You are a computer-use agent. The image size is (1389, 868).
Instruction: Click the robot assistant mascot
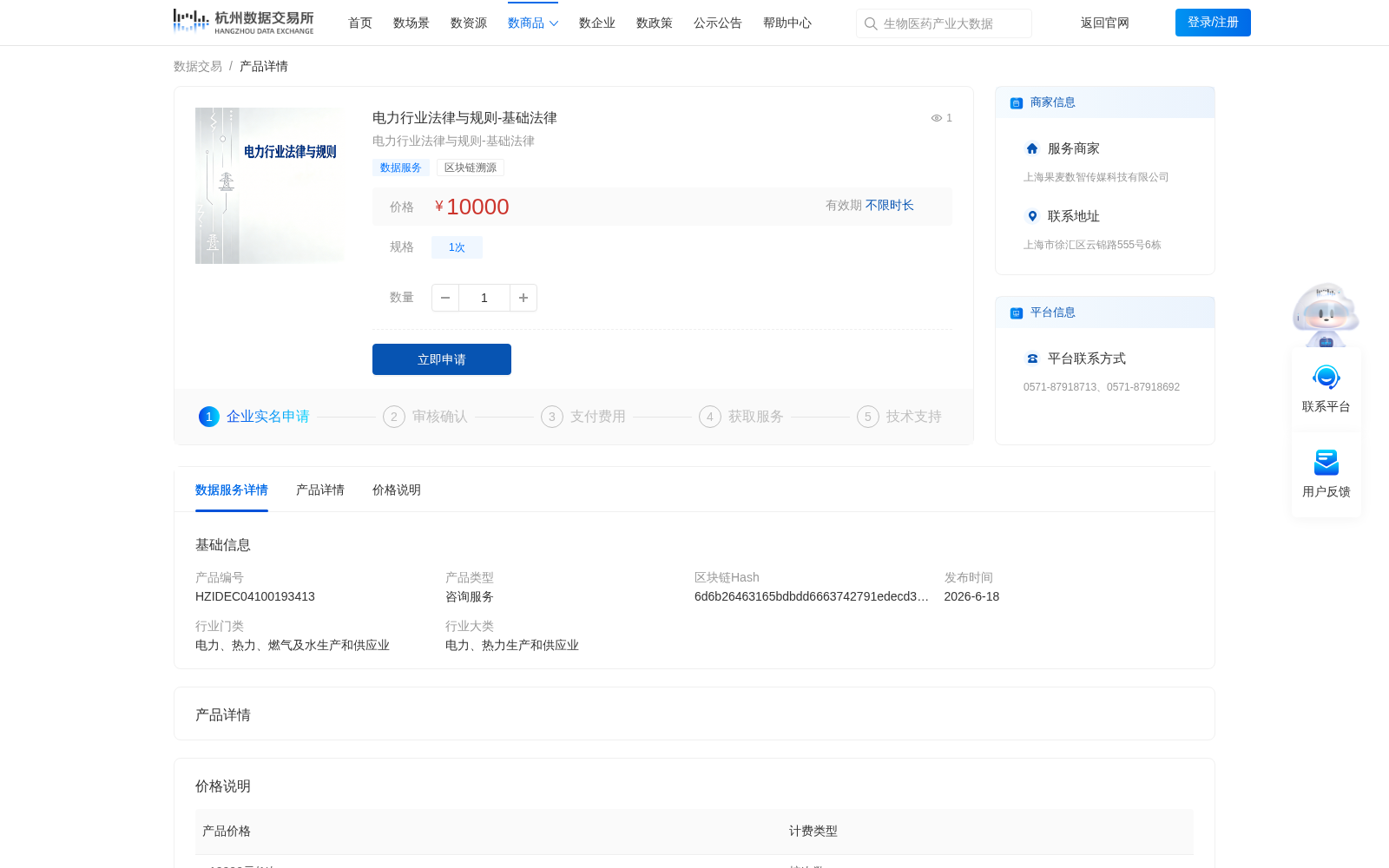1326,314
